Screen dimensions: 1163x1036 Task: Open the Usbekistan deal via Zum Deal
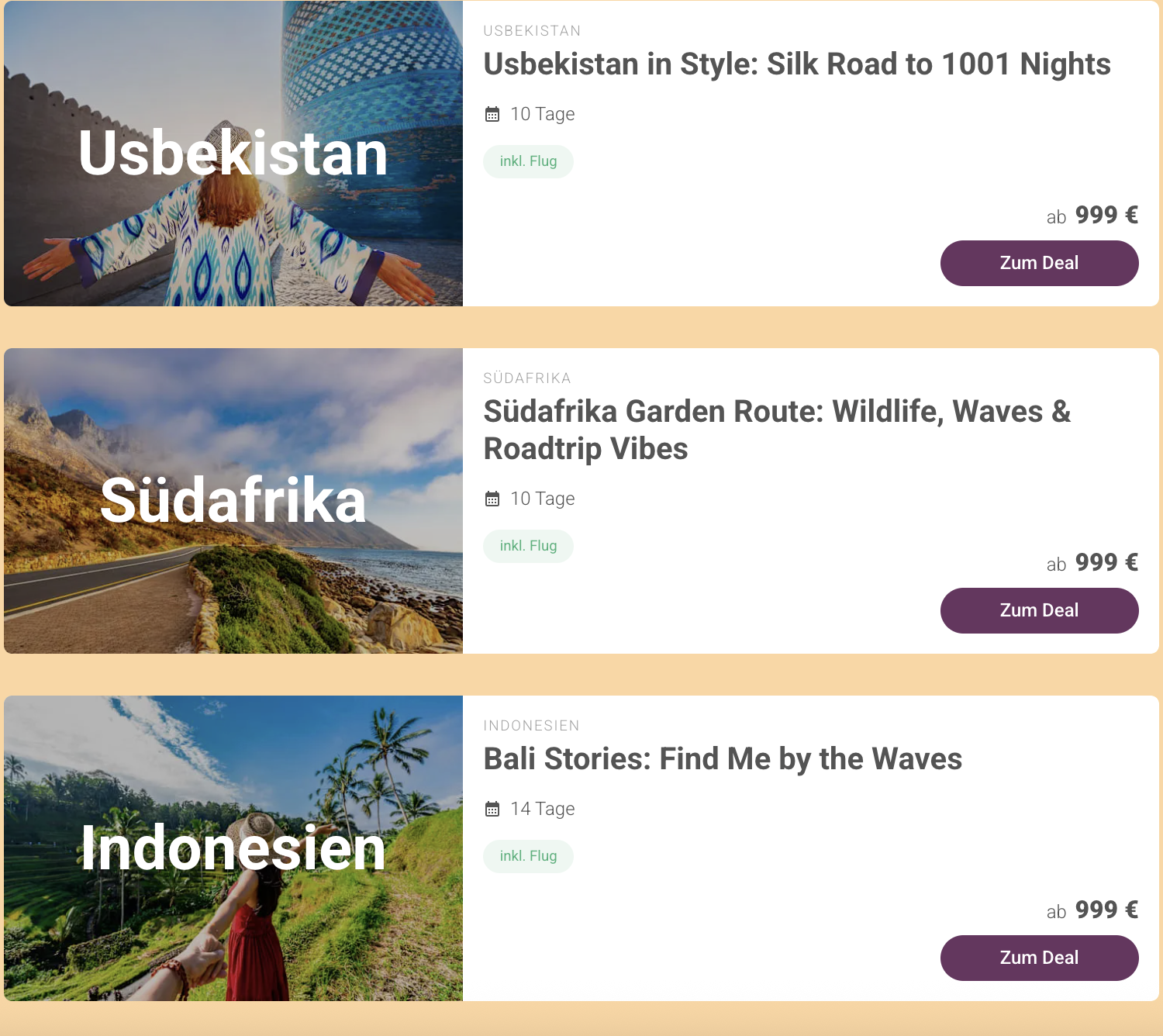[1039, 263]
